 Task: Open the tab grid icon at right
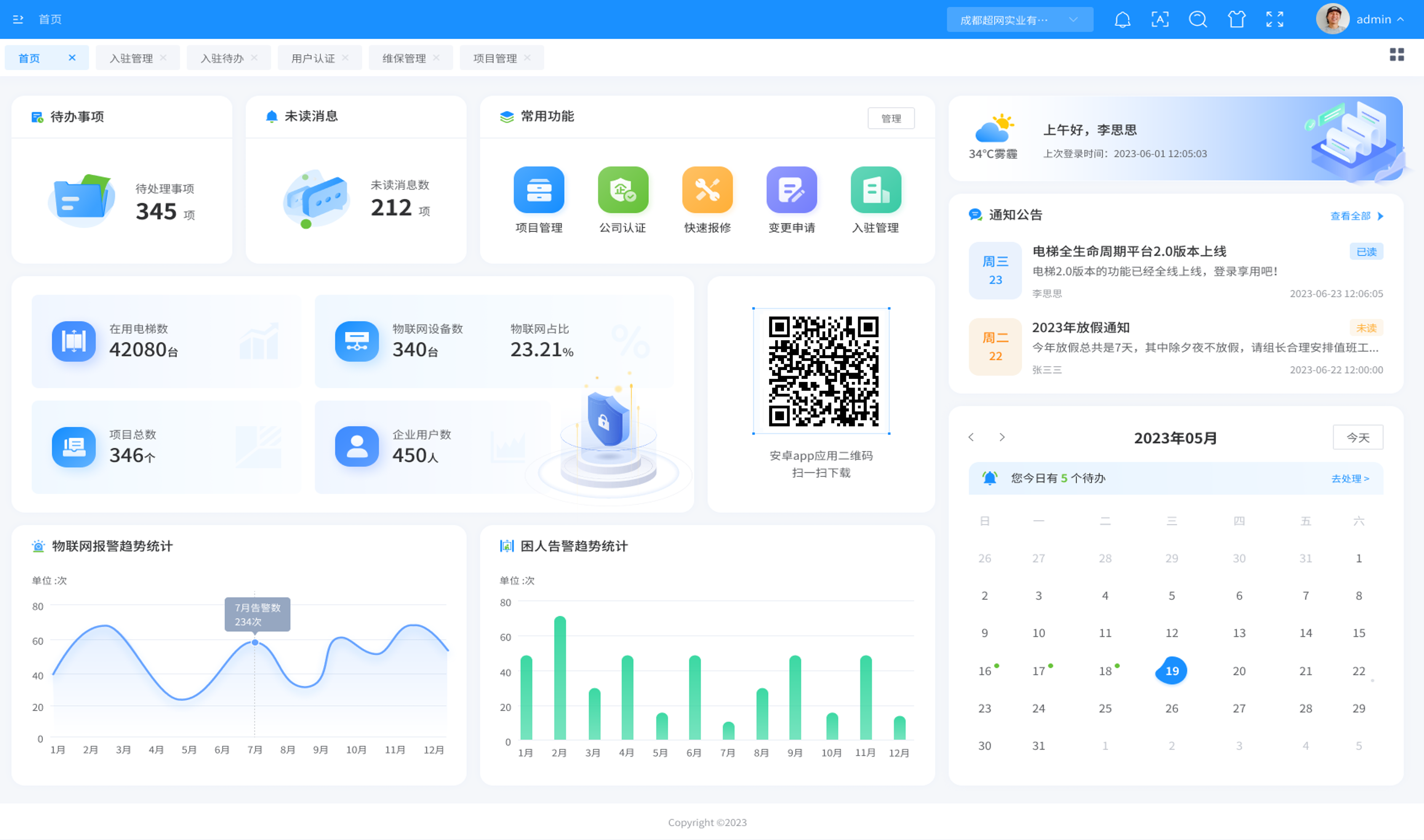pyautogui.click(x=1396, y=54)
